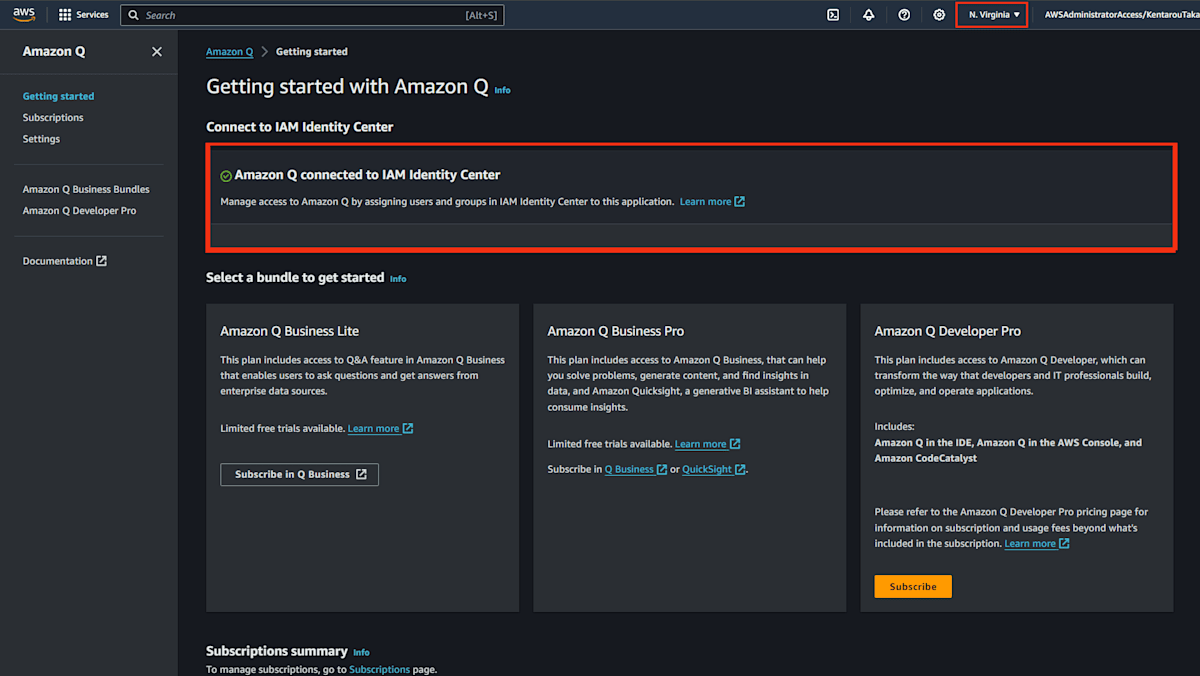Open Amazon Q Business Bundles
The width and height of the screenshot is (1200, 676).
coord(86,189)
